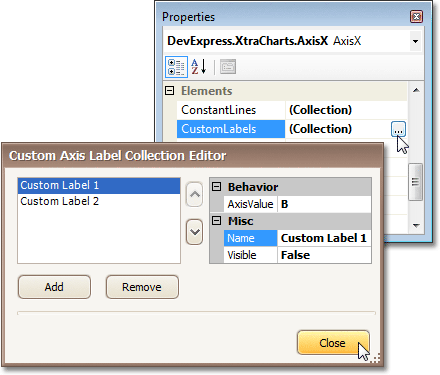Collapse the Misc category
Image resolution: width=440 pixels, height=375 pixels.
click(217, 221)
